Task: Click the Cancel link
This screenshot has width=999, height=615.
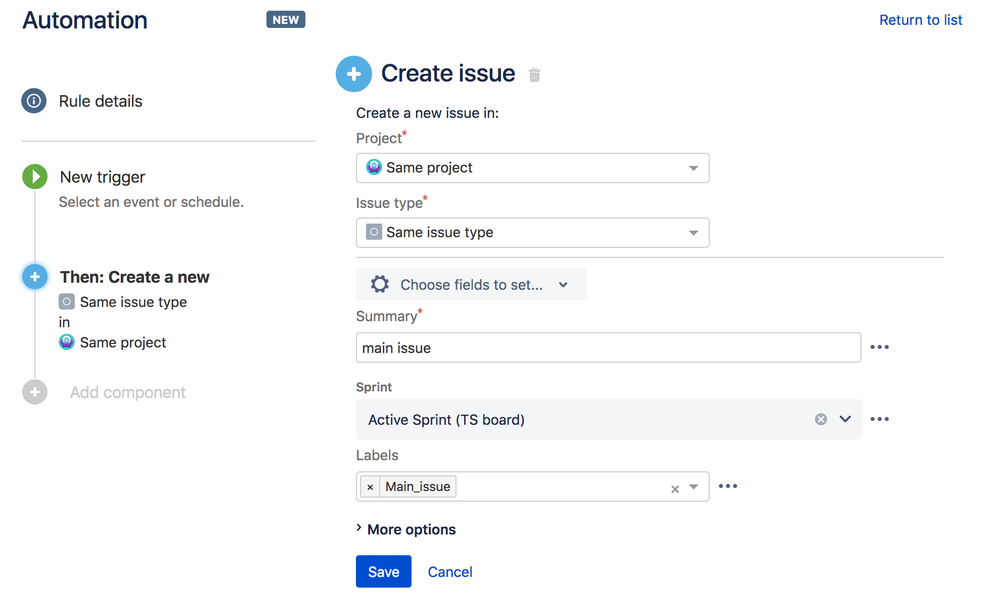Action: (450, 572)
